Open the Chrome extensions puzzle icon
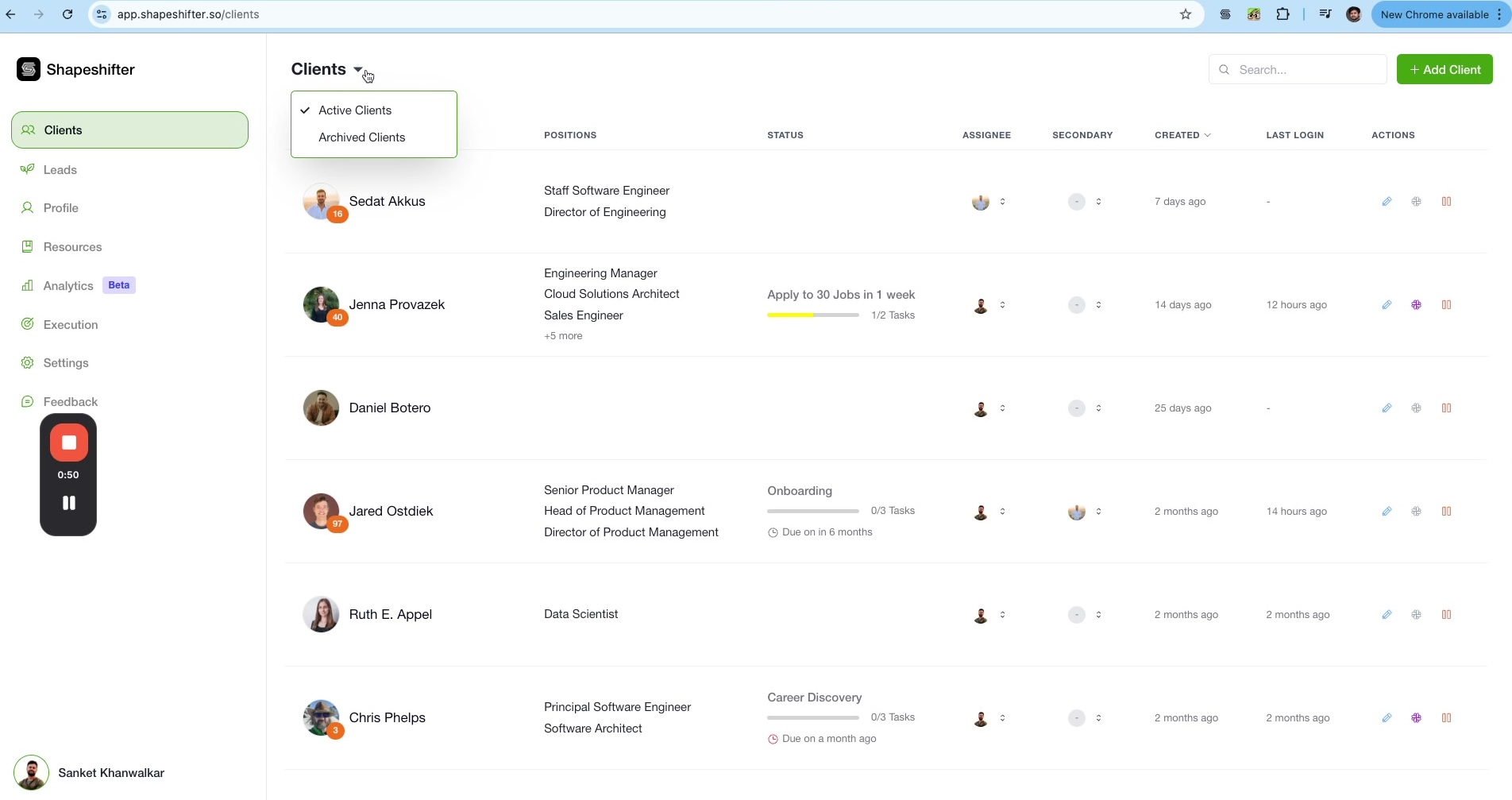This screenshot has height=800, width=1512. pyautogui.click(x=1282, y=14)
